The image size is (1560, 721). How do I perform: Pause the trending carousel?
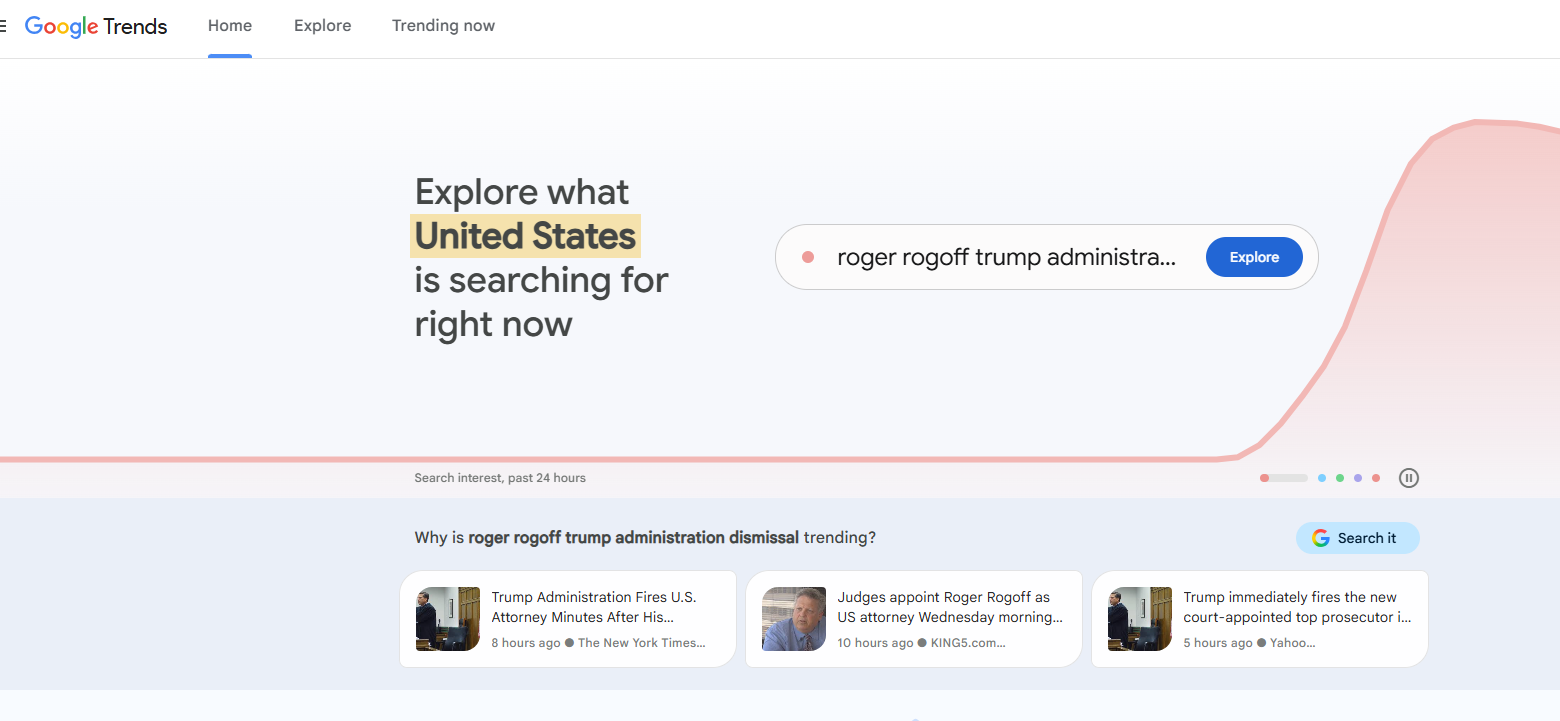(1409, 478)
